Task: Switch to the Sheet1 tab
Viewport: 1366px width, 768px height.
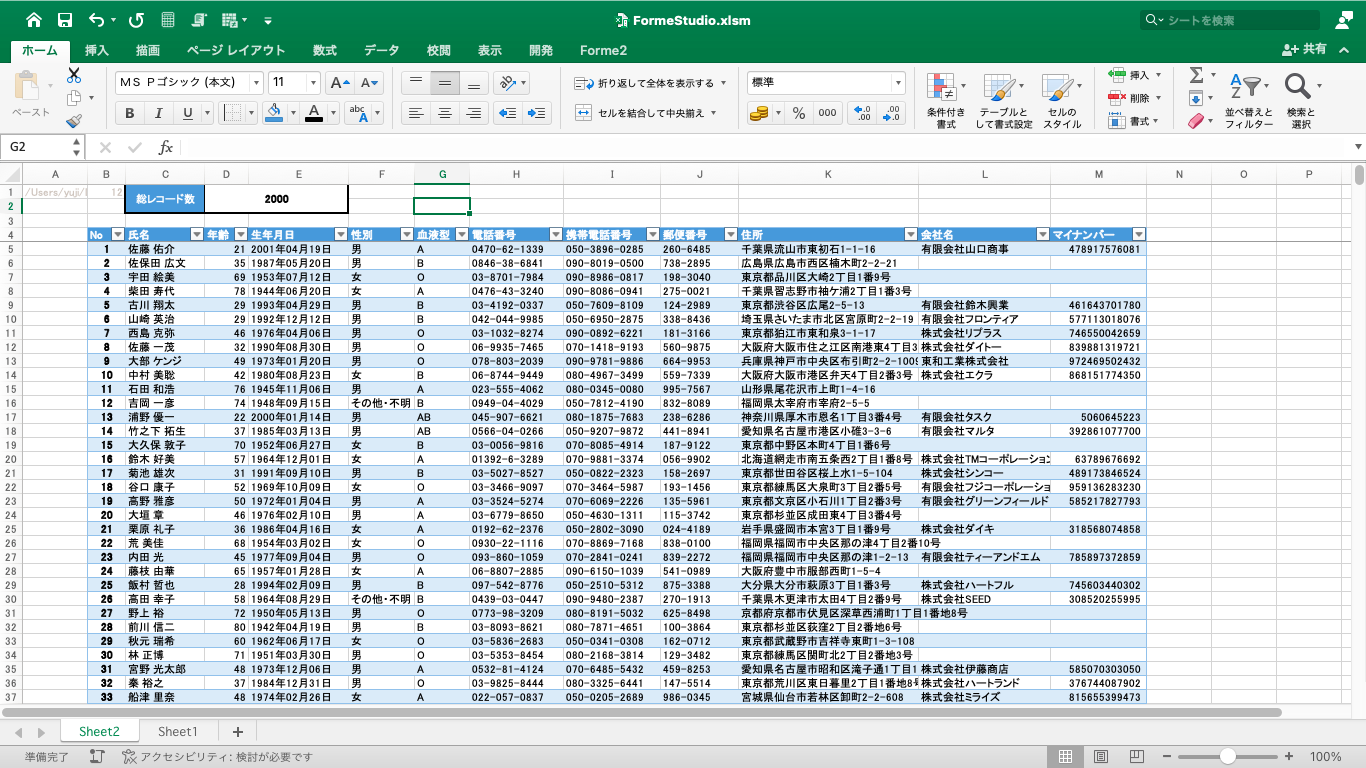Action: coord(178,732)
